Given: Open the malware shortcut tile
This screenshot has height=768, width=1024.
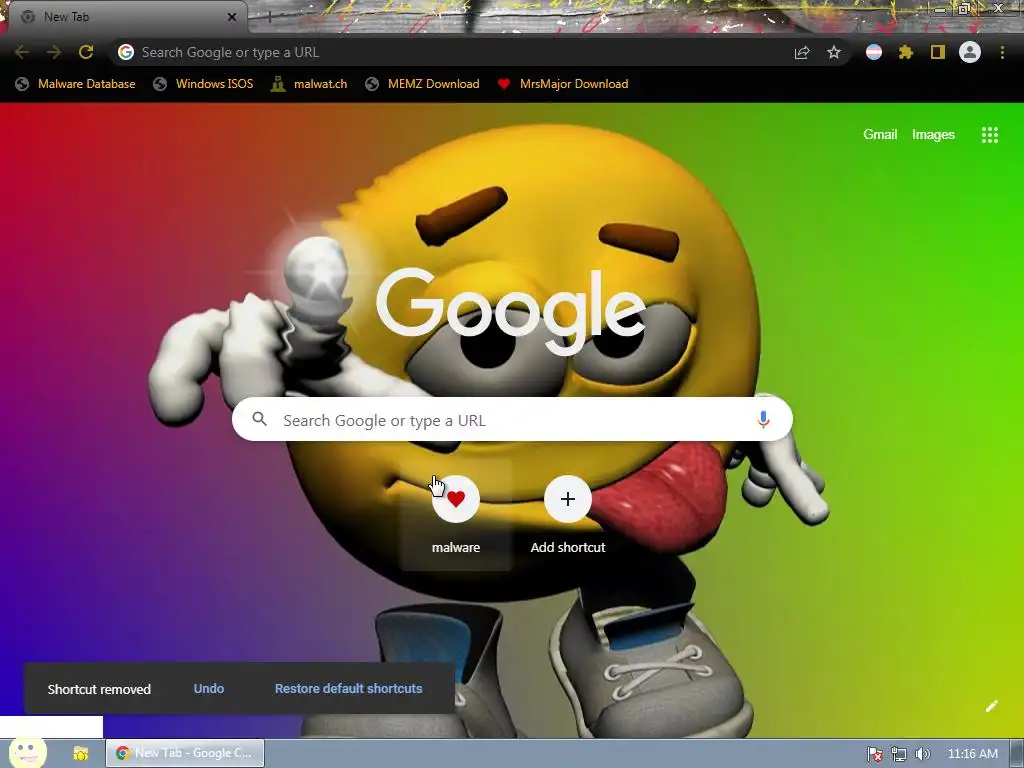Looking at the screenshot, I should [x=456, y=515].
